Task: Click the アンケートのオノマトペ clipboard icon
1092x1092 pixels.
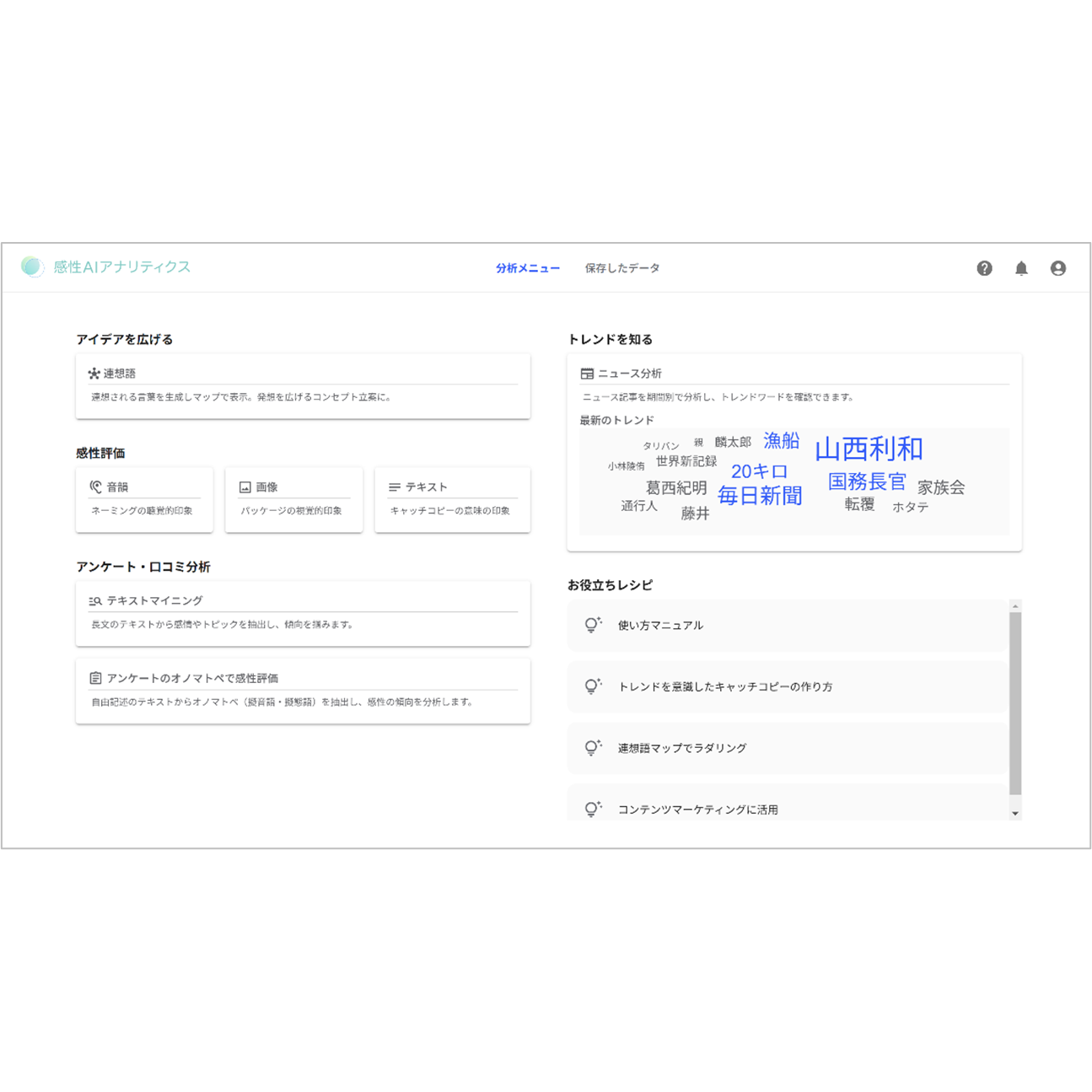Action: [95, 678]
